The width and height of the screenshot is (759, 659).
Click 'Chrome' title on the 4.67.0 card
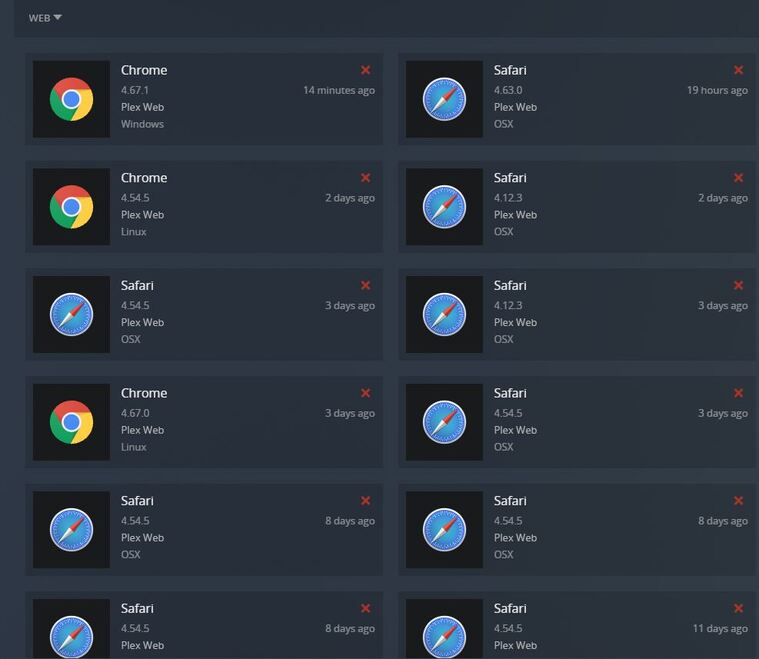[144, 393]
